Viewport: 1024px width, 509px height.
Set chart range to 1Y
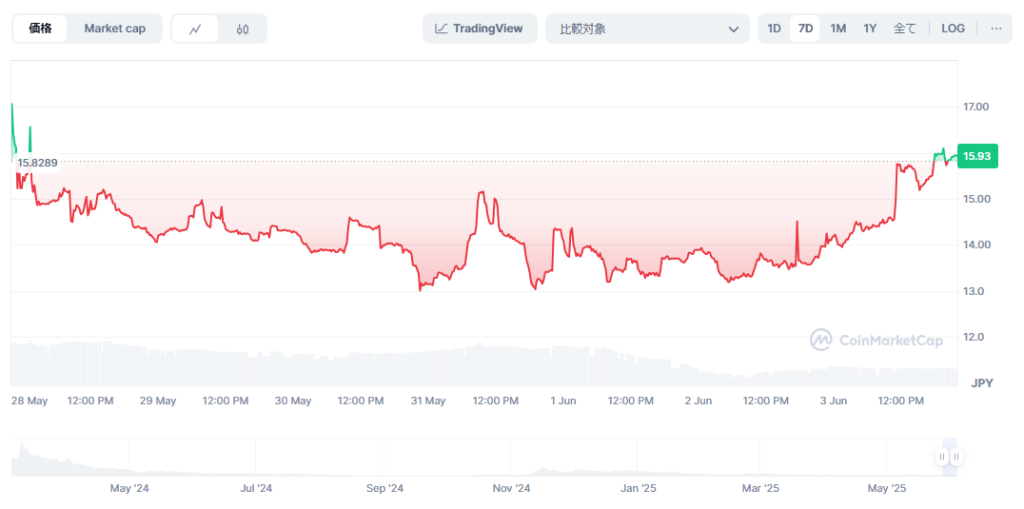pos(870,28)
